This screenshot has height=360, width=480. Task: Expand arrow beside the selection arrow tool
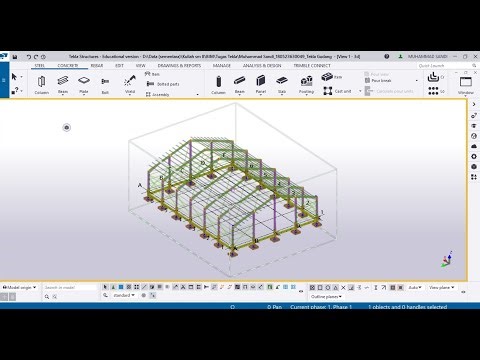[22, 77]
